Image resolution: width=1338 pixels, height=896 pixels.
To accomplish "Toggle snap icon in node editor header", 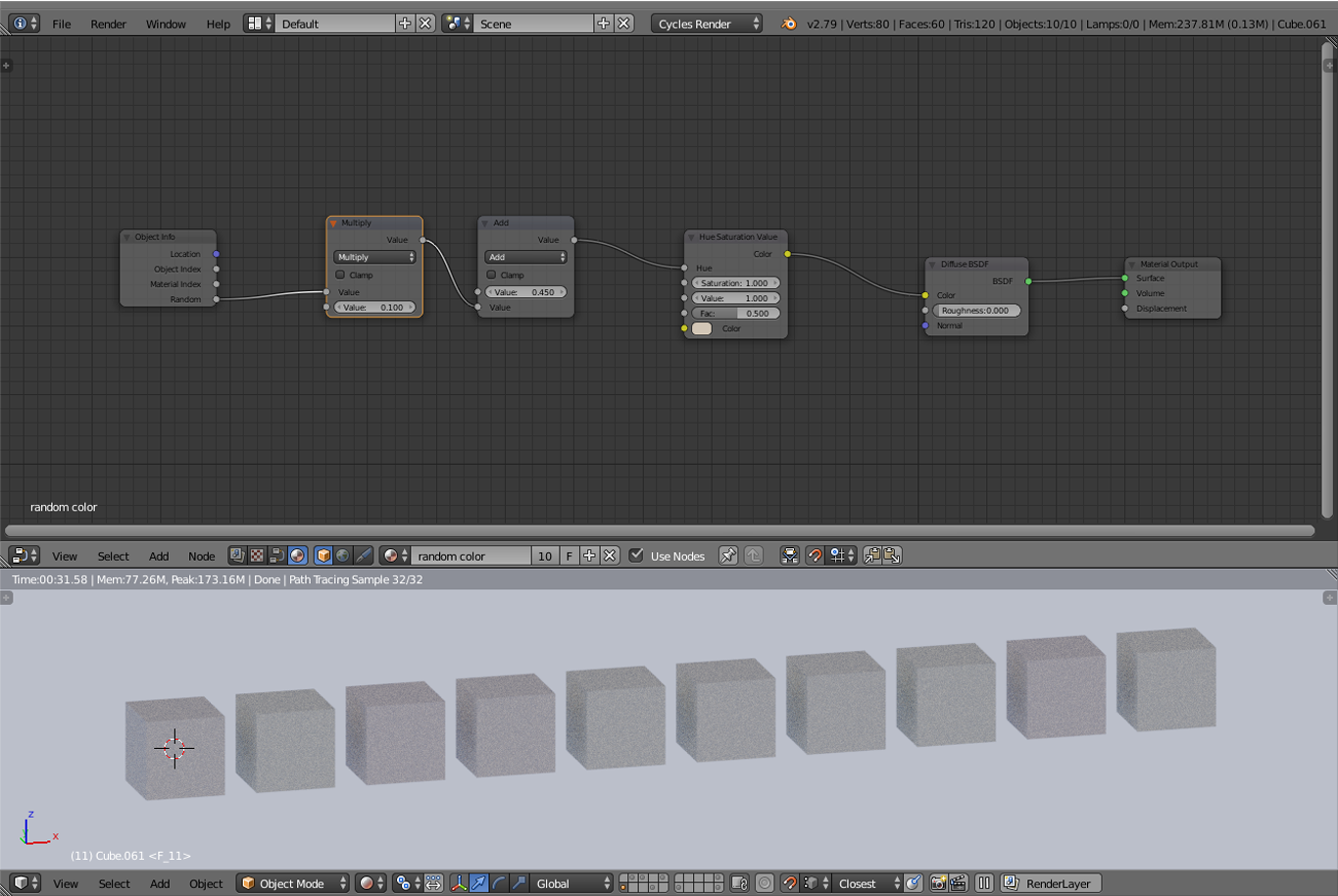I will 815,556.
